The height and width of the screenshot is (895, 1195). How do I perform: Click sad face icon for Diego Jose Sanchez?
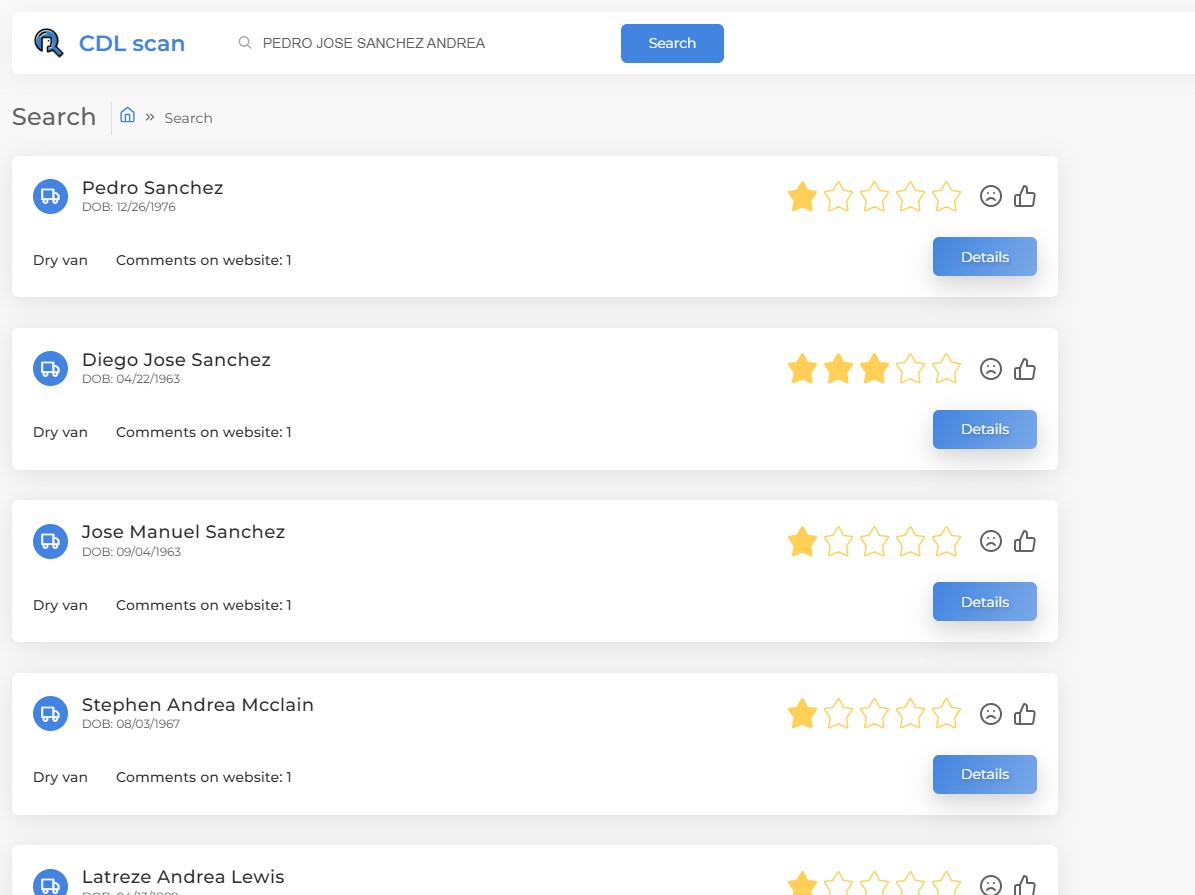990,369
